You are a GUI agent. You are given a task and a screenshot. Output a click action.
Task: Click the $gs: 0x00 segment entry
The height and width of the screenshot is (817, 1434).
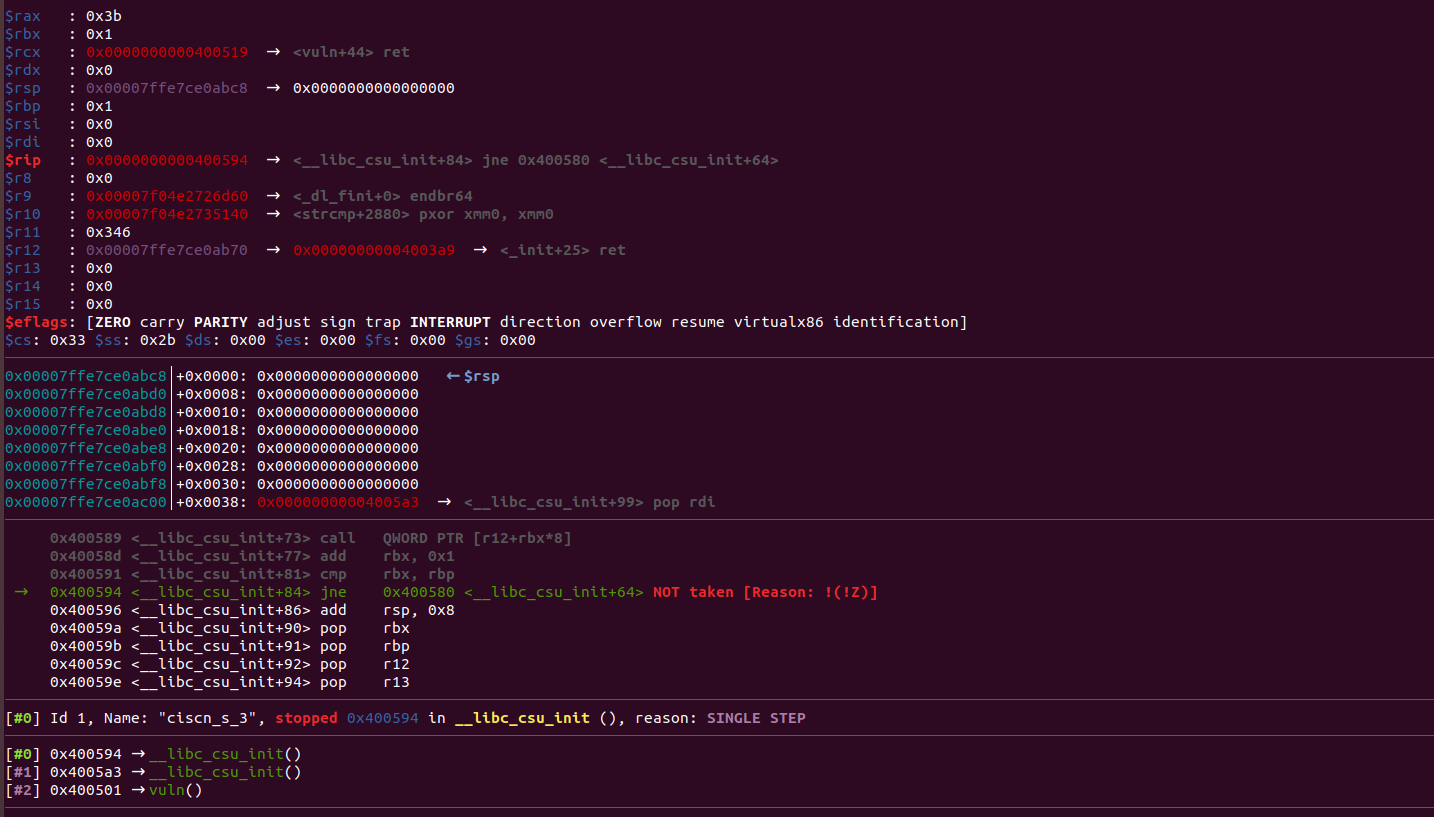(x=495, y=340)
